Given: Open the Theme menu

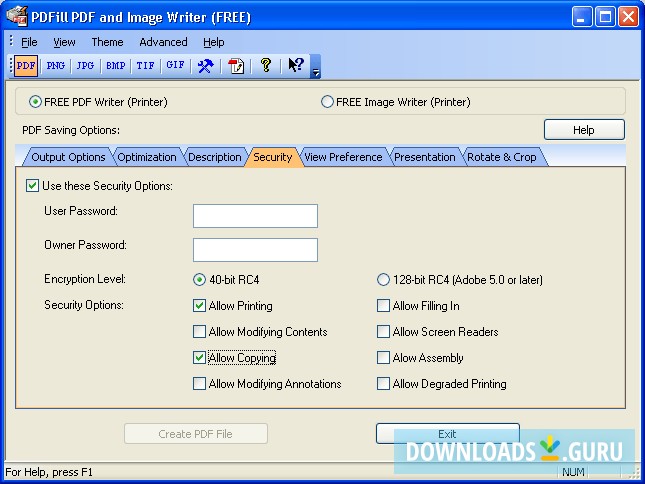Looking at the screenshot, I should [107, 42].
